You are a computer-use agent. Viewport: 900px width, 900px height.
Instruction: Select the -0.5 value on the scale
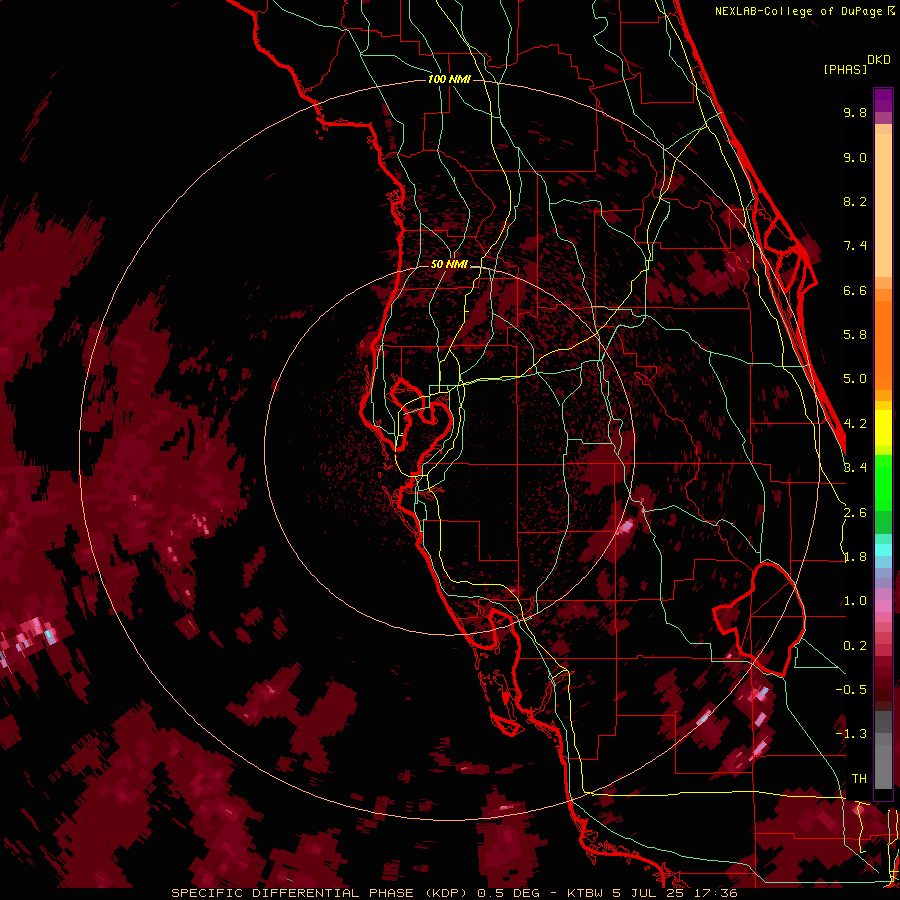point(851,689)
